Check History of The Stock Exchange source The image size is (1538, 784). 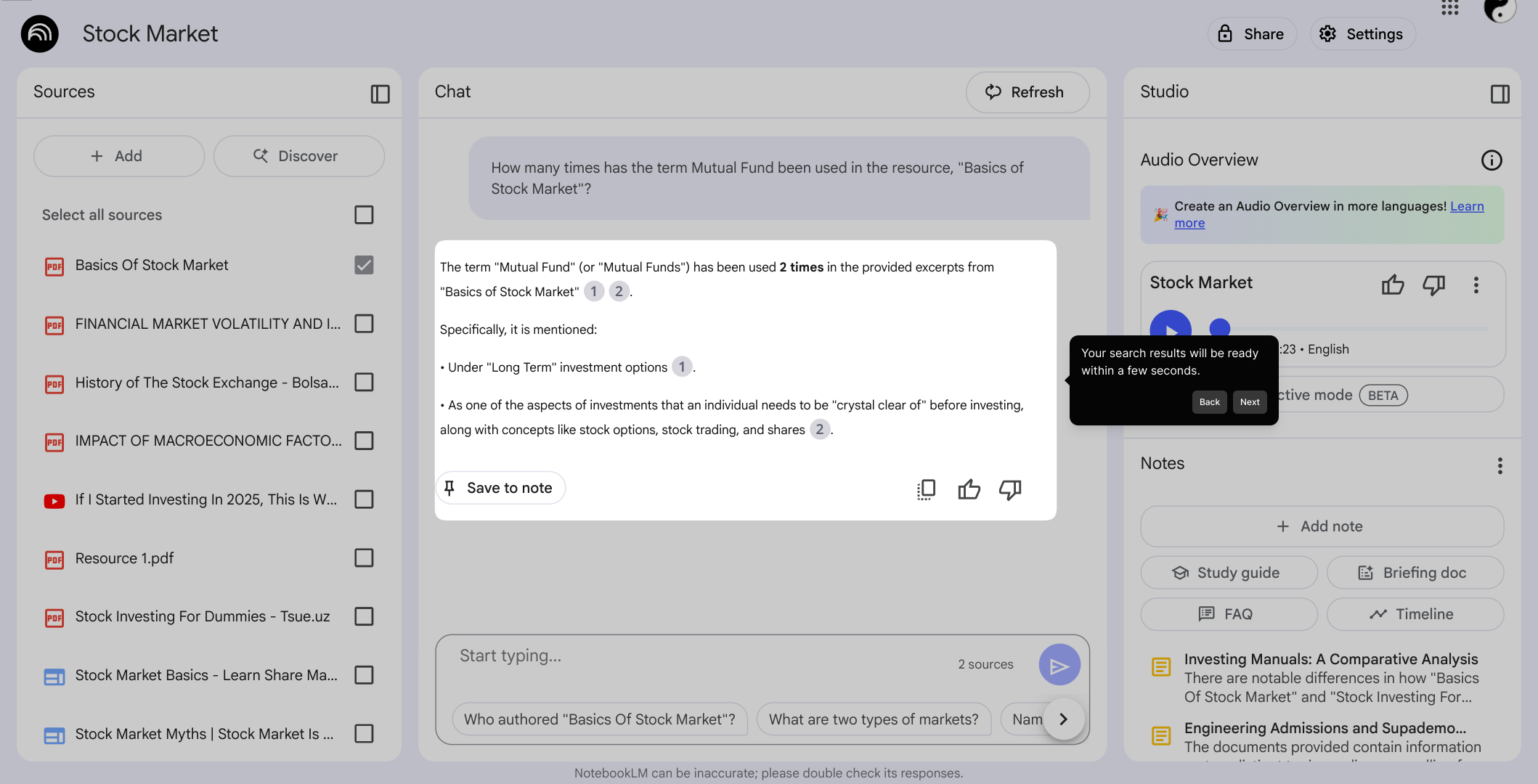tap(364, 382)
